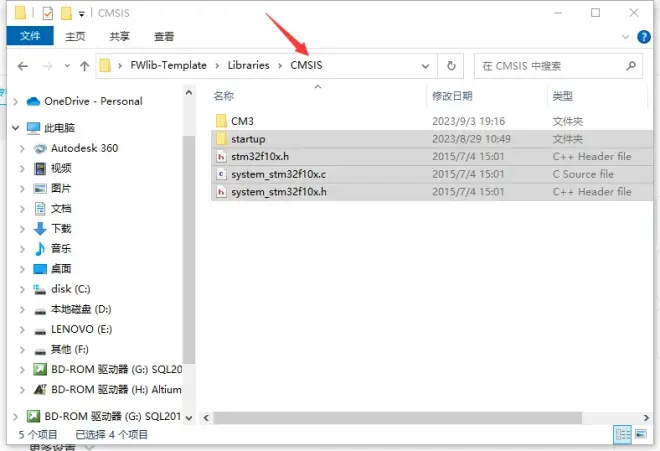This screenshot has height=451, width=660.
Task: Go up one folder level arrow
Action: (85, 66)
